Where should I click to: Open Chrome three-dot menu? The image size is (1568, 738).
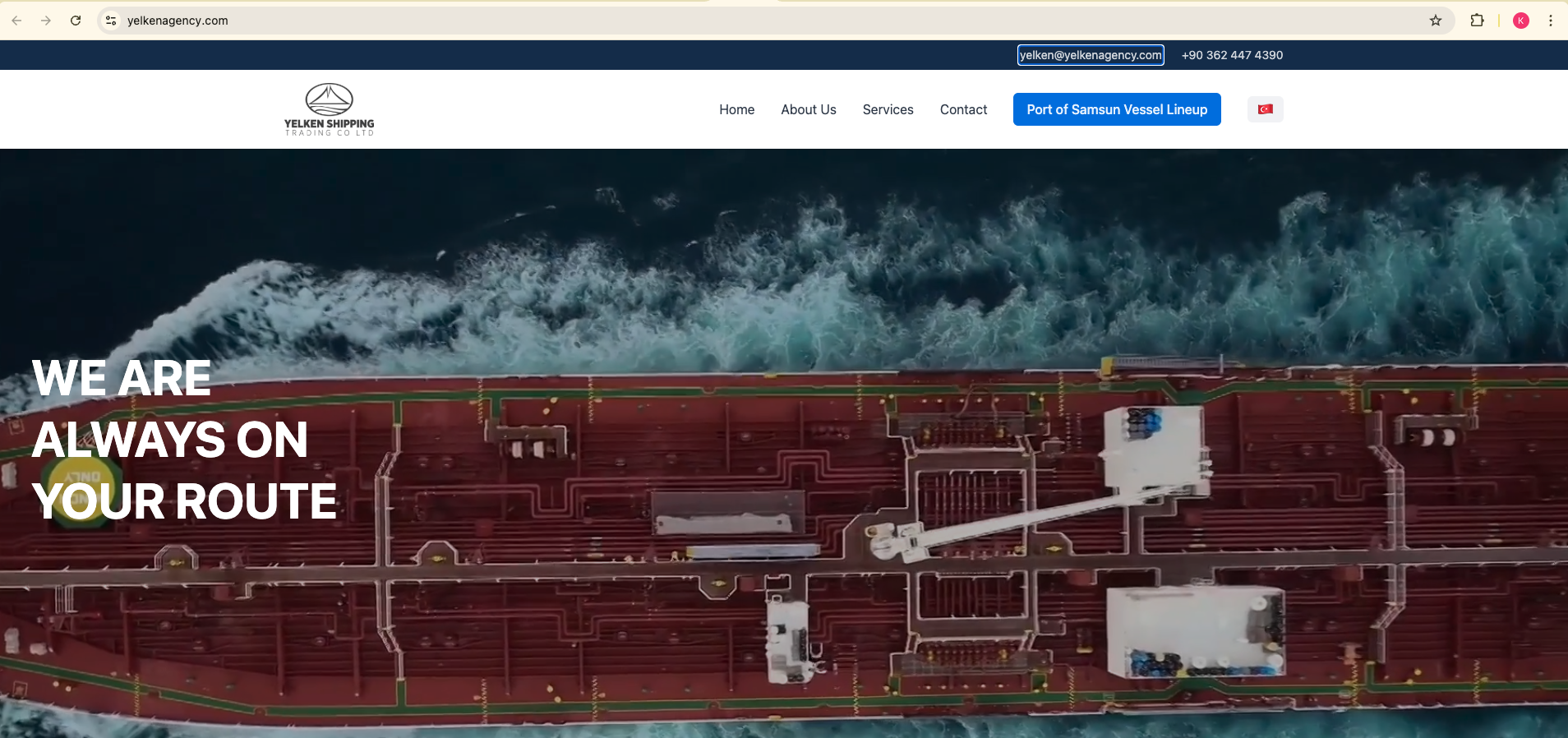click(1551, 21)
